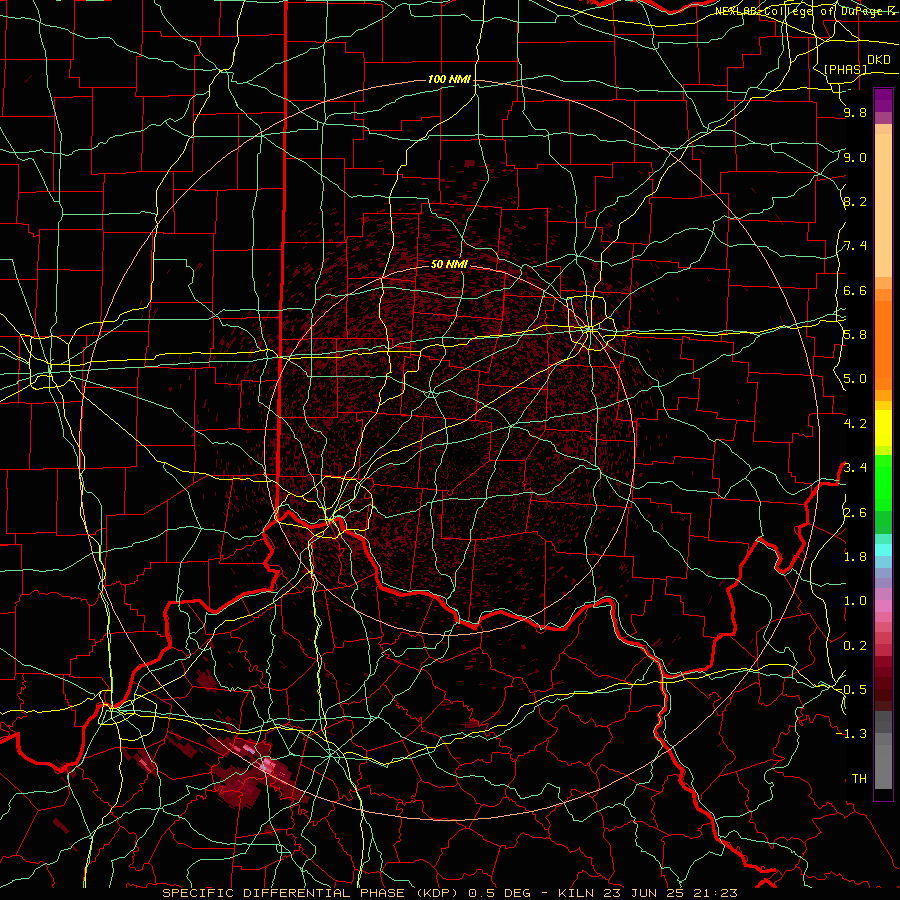Click the cyan swatch on the color bar
This screenshot has width=900, height=900.
point(883,550)
